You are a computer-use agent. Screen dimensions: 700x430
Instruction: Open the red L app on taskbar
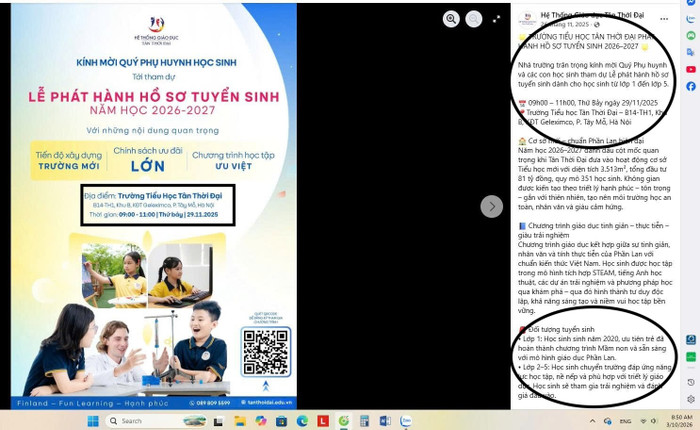[323, 421]
